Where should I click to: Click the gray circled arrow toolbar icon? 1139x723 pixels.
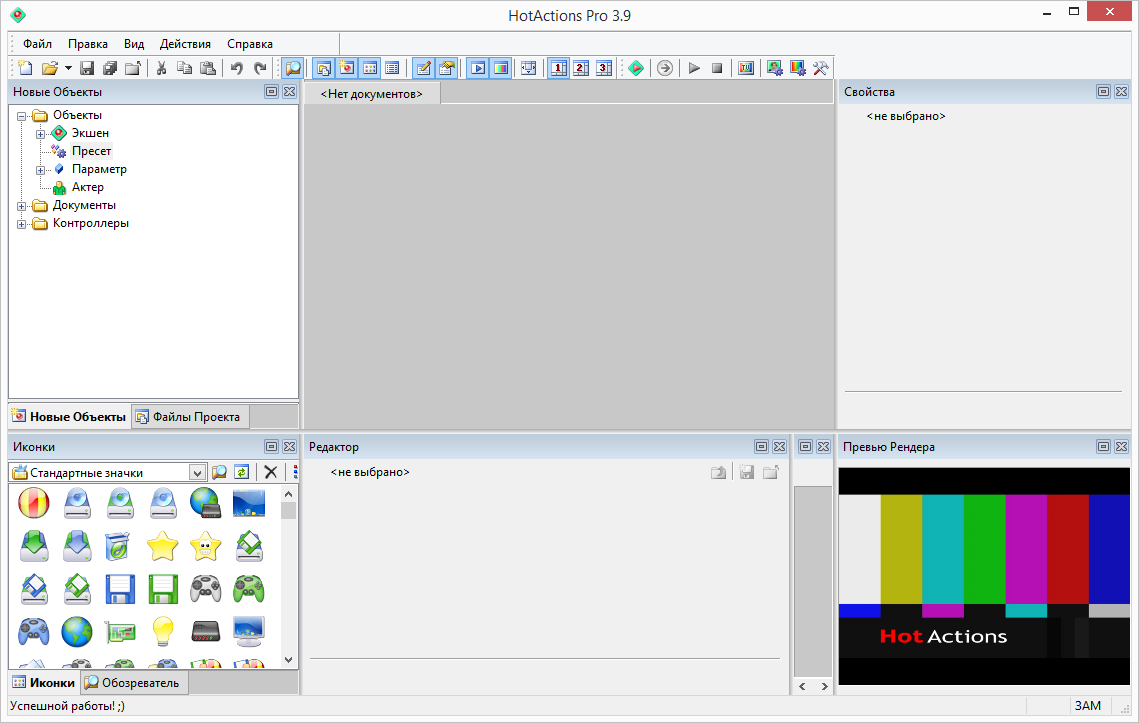[665, 68]
